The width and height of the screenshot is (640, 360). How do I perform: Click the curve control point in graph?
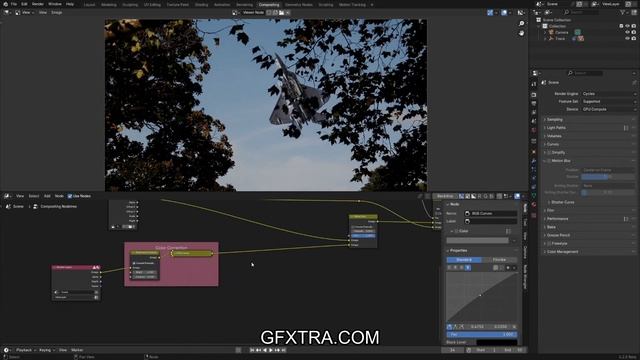(x=480, y=295)
